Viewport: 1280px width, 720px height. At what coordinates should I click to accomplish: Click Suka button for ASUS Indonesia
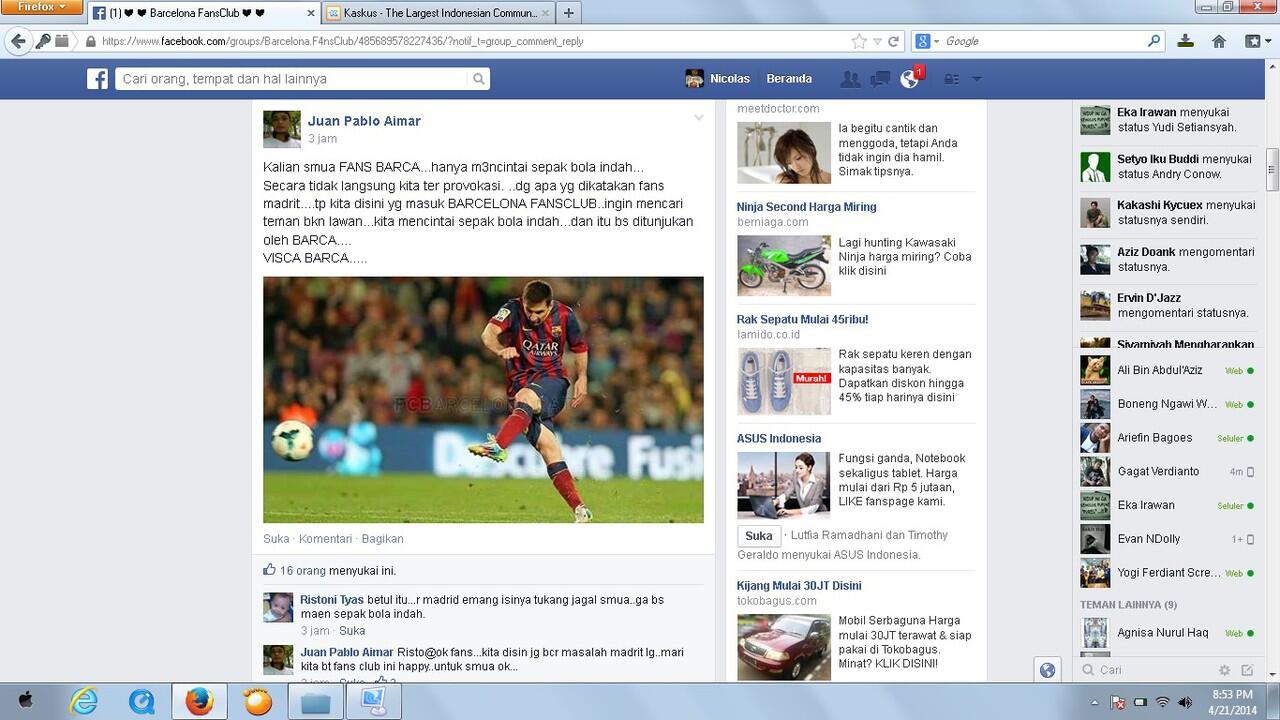click(759, 536)
